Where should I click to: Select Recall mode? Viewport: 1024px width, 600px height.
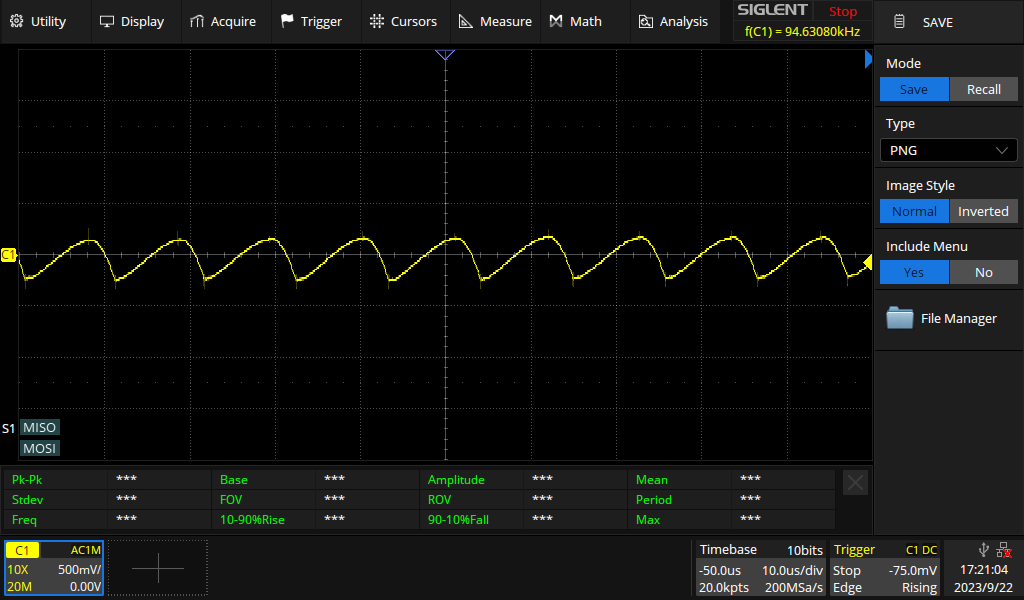[984, 89]
